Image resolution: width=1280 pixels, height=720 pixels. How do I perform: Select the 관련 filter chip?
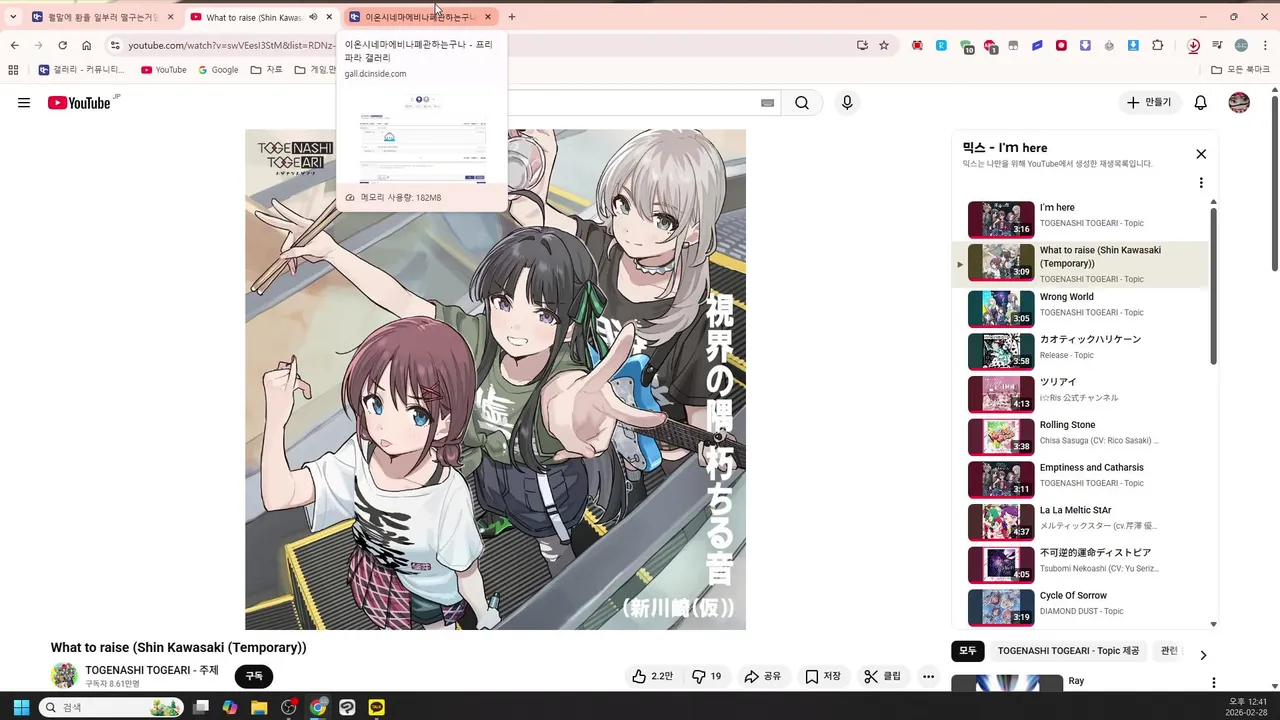(x=1168, y=651)
